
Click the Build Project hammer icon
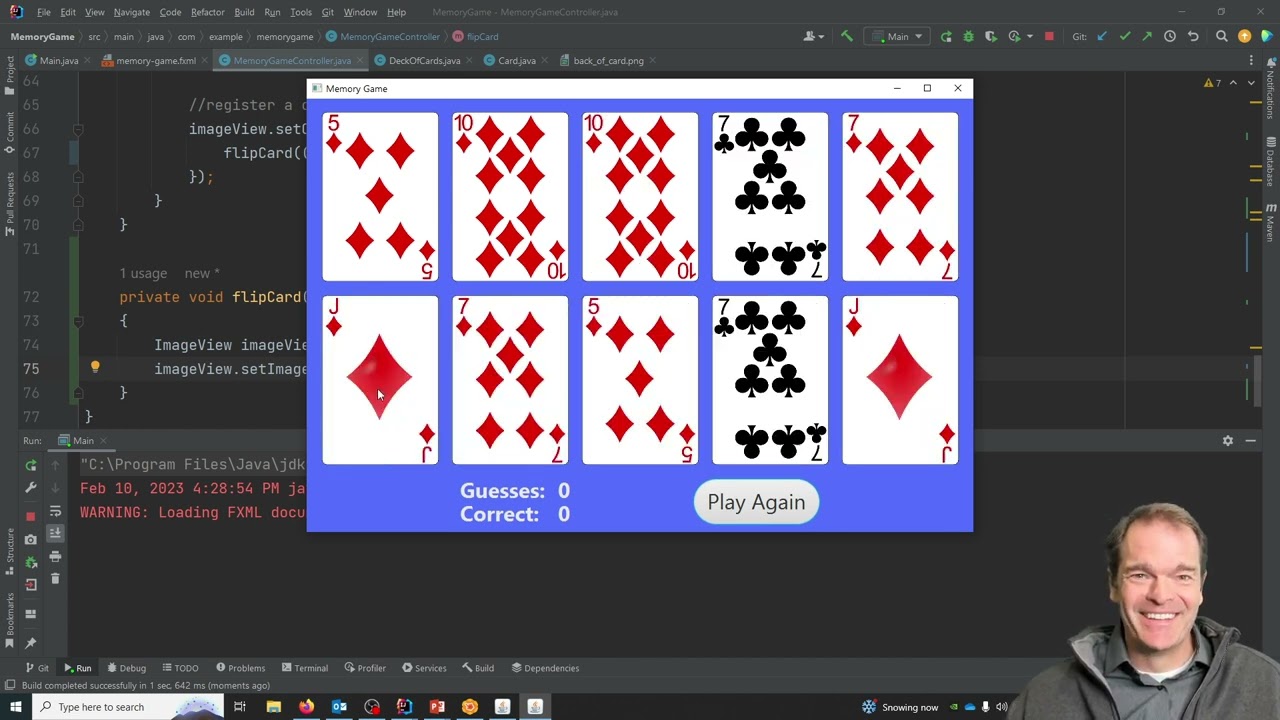click(x=847, y=37)
